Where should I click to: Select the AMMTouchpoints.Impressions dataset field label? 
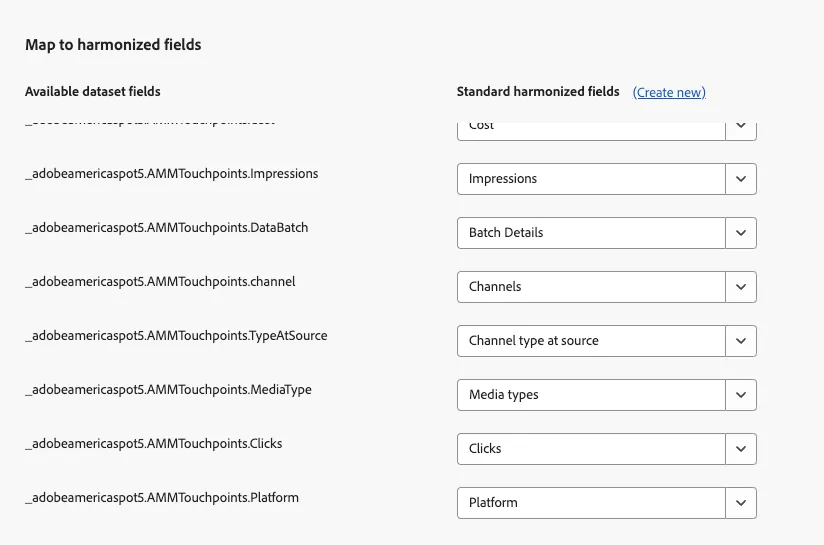pos(172,174)
